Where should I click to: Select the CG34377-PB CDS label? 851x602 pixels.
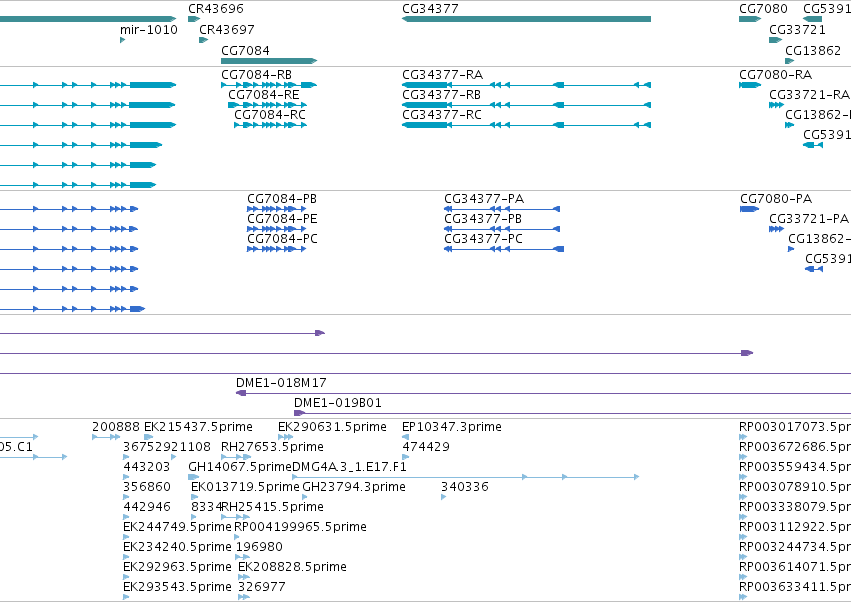coord(483,219)
